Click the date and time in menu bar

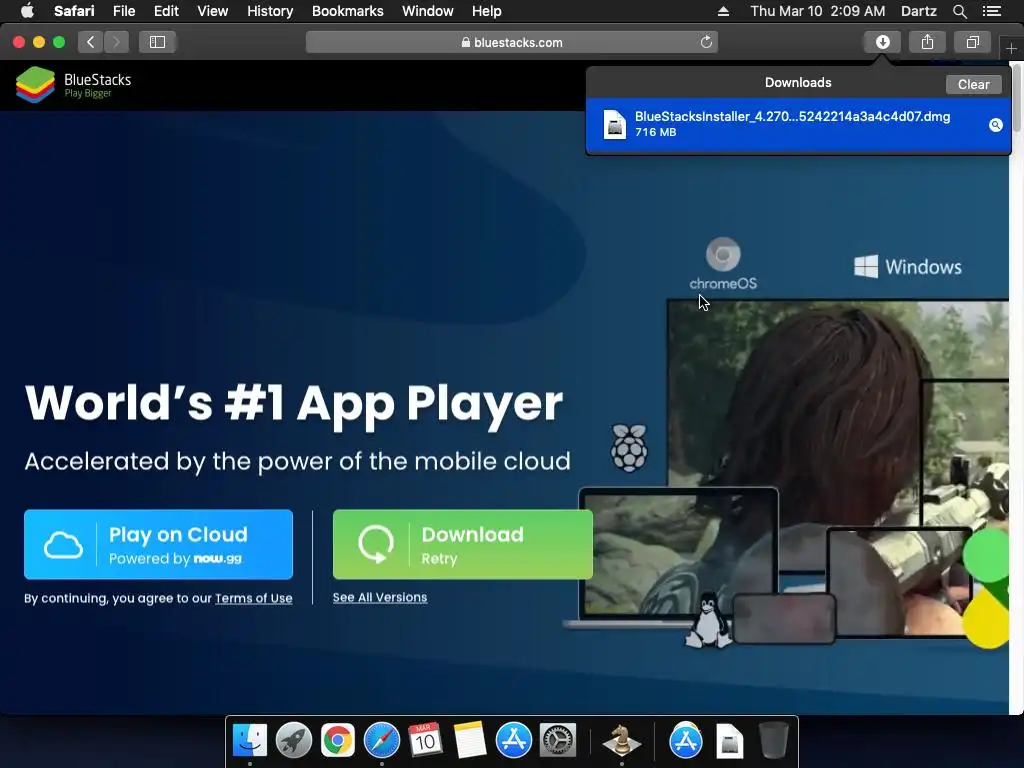[818, 11]
